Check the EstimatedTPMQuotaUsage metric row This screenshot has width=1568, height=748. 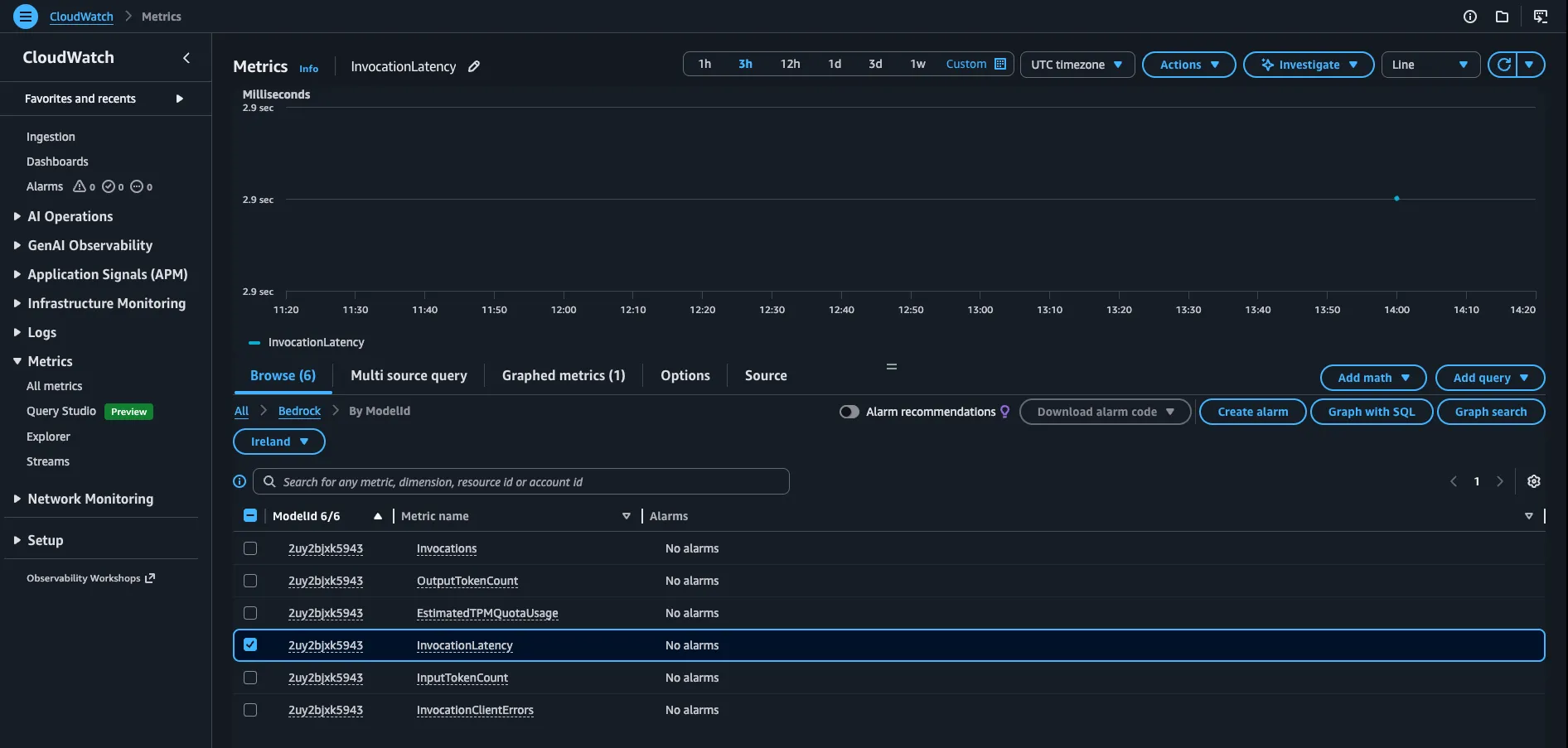[250, 613]
